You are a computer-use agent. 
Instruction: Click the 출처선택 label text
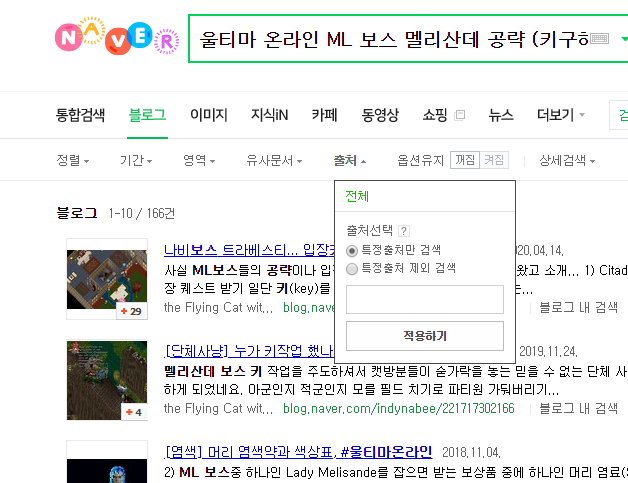pos(369,231)
